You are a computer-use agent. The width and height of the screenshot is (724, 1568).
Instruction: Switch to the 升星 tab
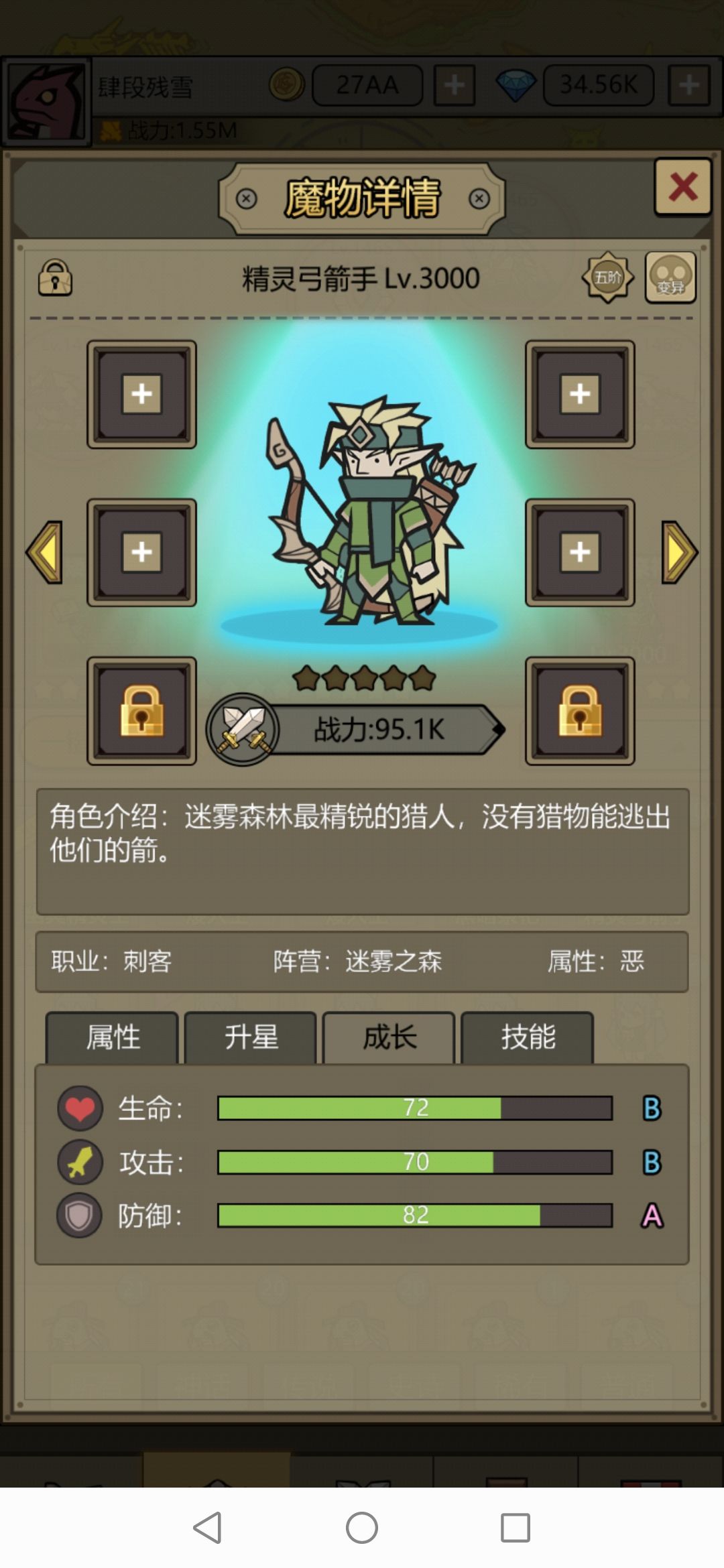(x=250, y=1037)
